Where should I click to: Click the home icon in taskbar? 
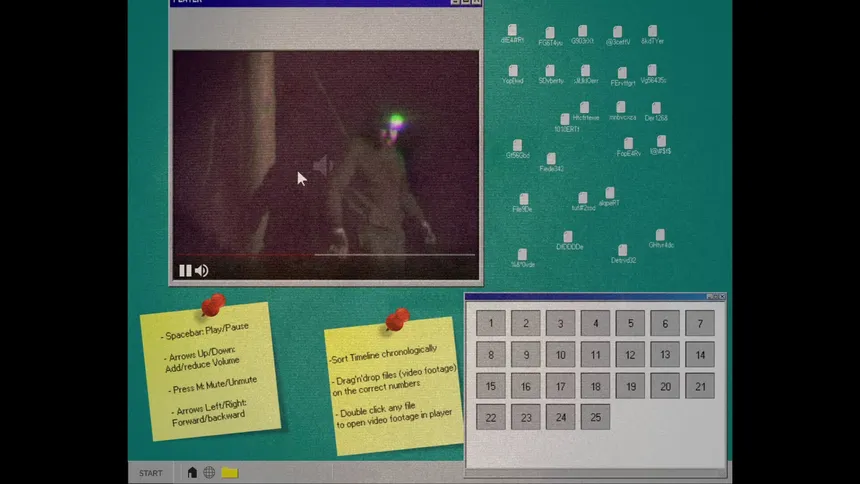coord(192,472)
